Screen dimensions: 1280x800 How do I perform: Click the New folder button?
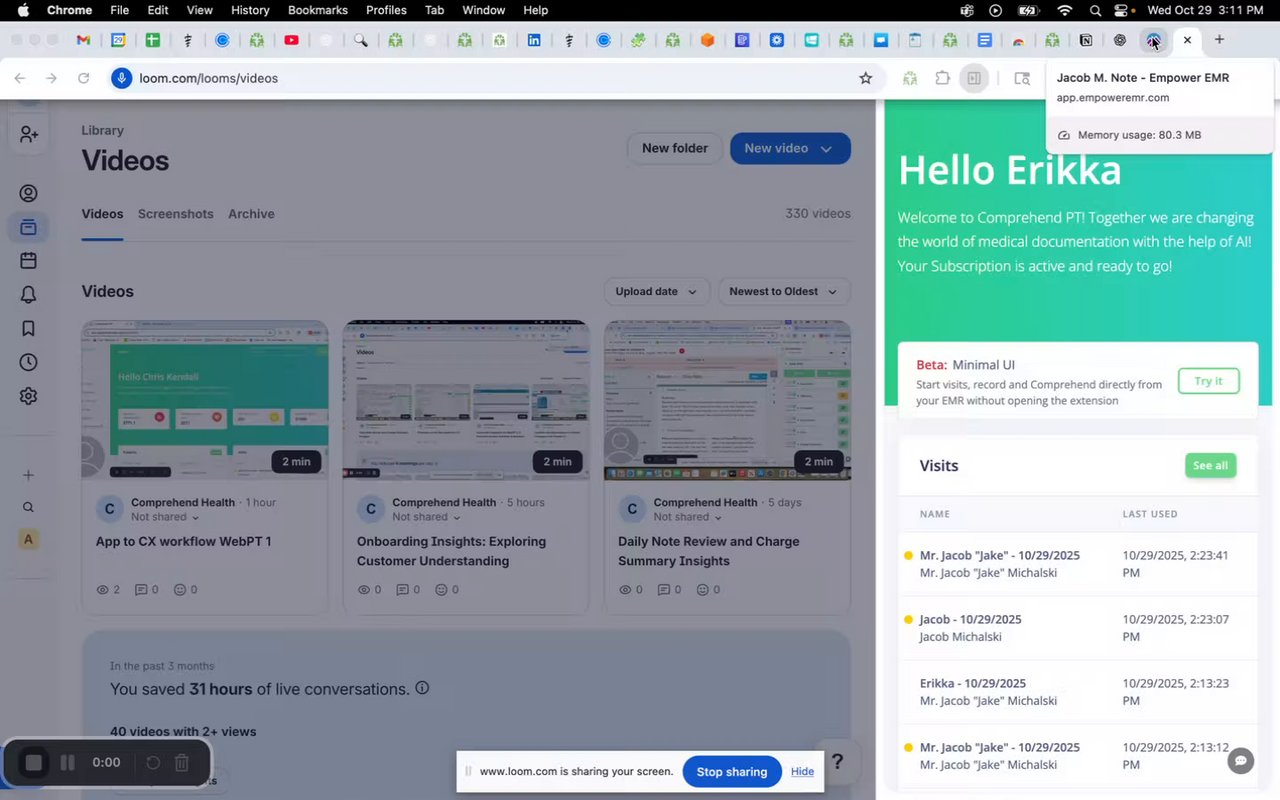tap(675, 148)
